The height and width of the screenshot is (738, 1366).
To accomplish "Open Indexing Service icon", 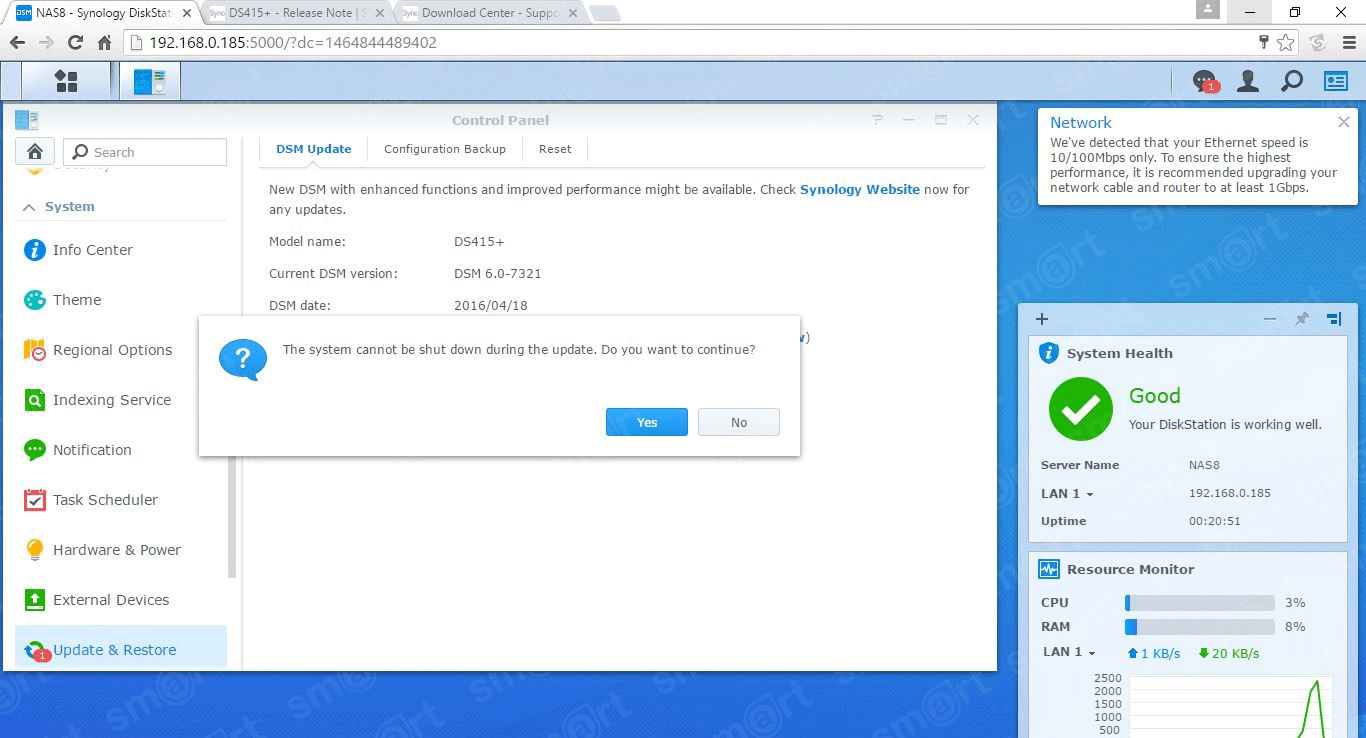I will [35, 400].
